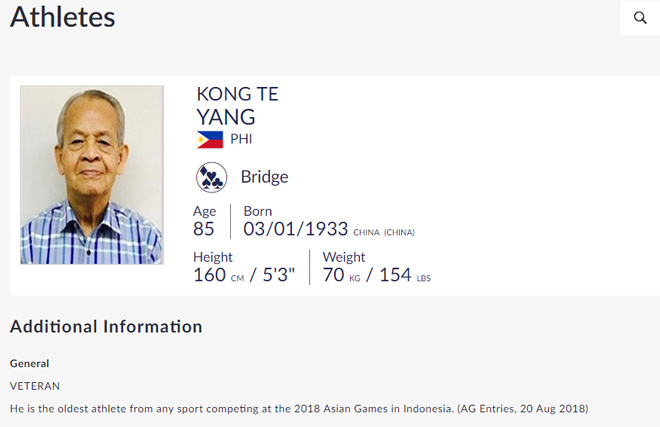Image resolution: width=660 pixels, height=427 pixels.
Task: Click the VETERAN text
Action: click(34, 385)
